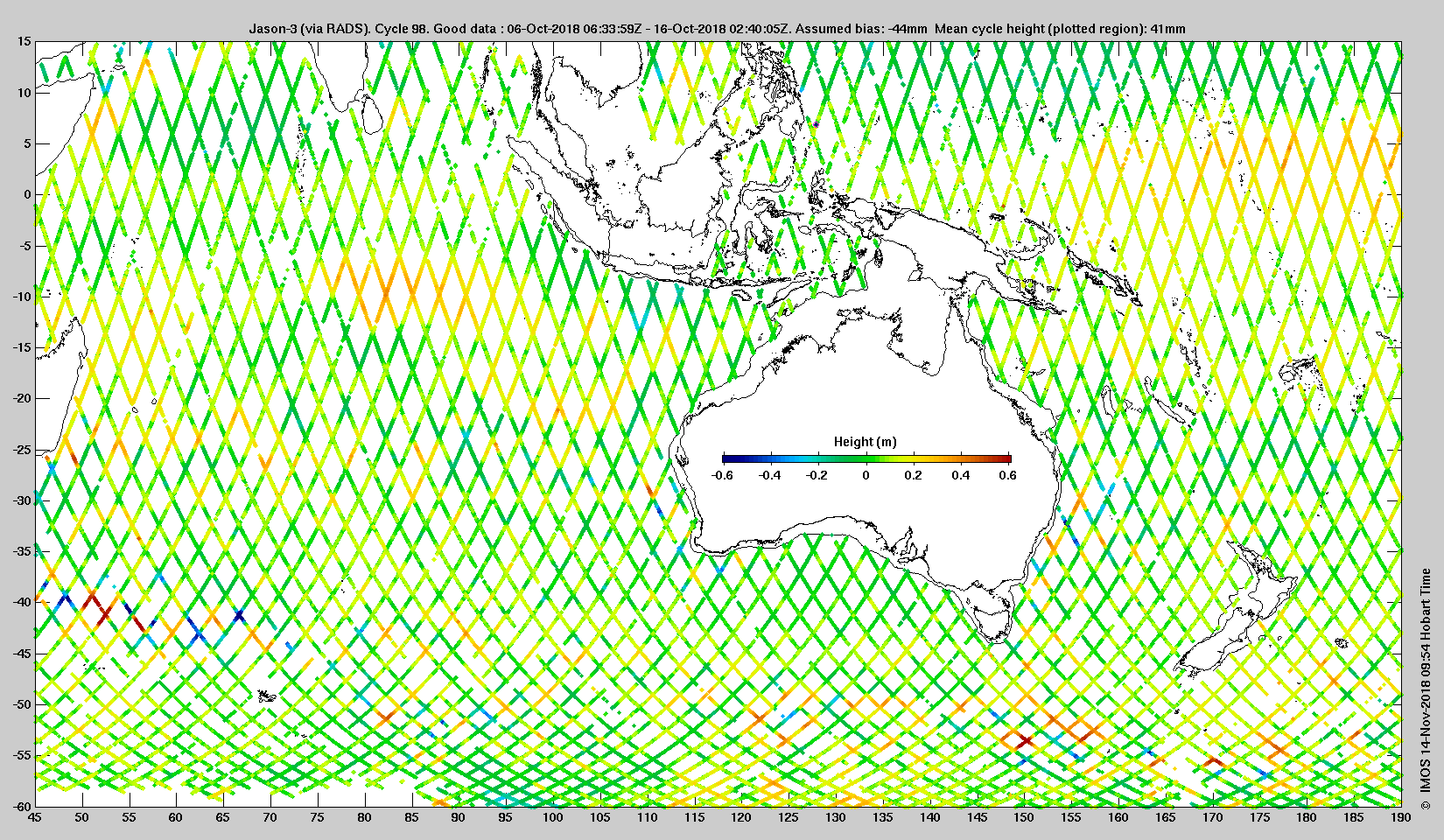This screenshot has width=1444, height=840.
Task: Click longitude axis tick label "140"
Action: click(929, 818)
